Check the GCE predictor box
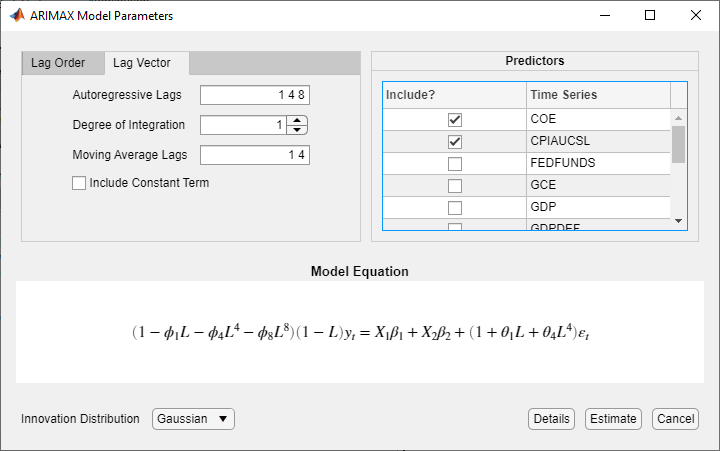 [x=455, y=185]
